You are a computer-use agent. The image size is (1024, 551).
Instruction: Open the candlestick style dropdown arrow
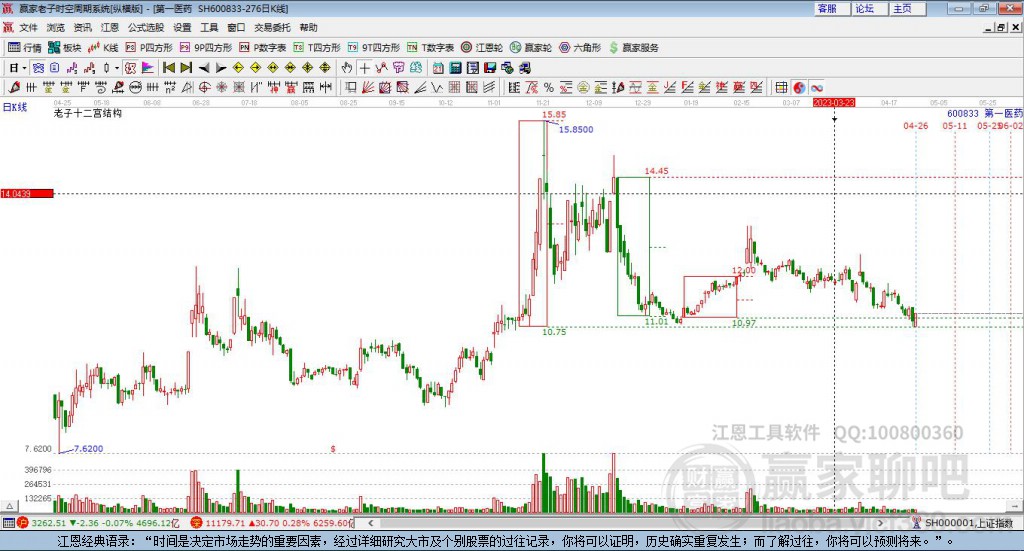click(117, 68)
